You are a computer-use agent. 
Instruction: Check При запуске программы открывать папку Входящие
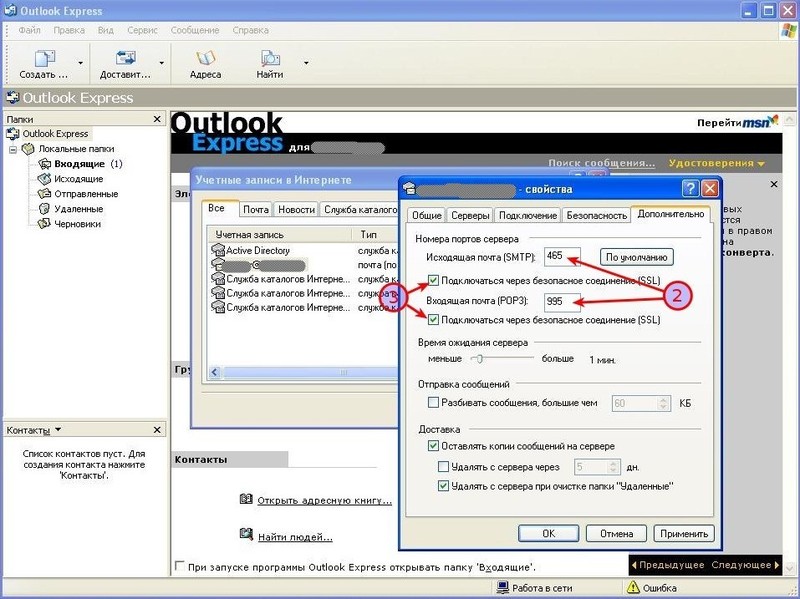coord(179,566)
